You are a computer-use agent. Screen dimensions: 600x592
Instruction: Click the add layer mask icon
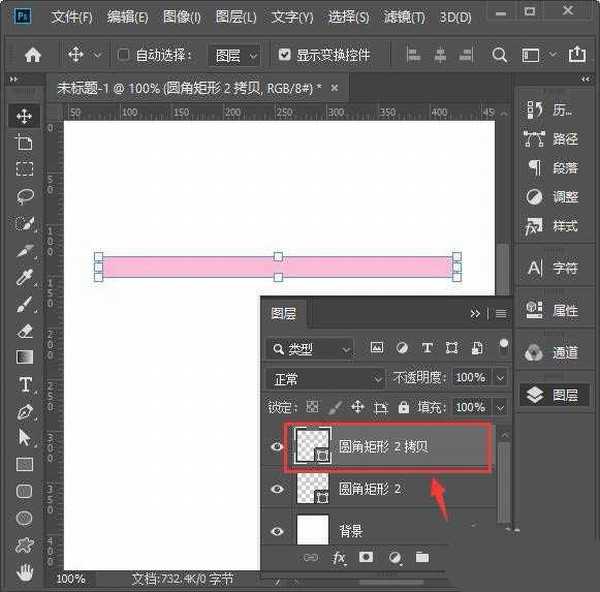(x=366, y=557)
